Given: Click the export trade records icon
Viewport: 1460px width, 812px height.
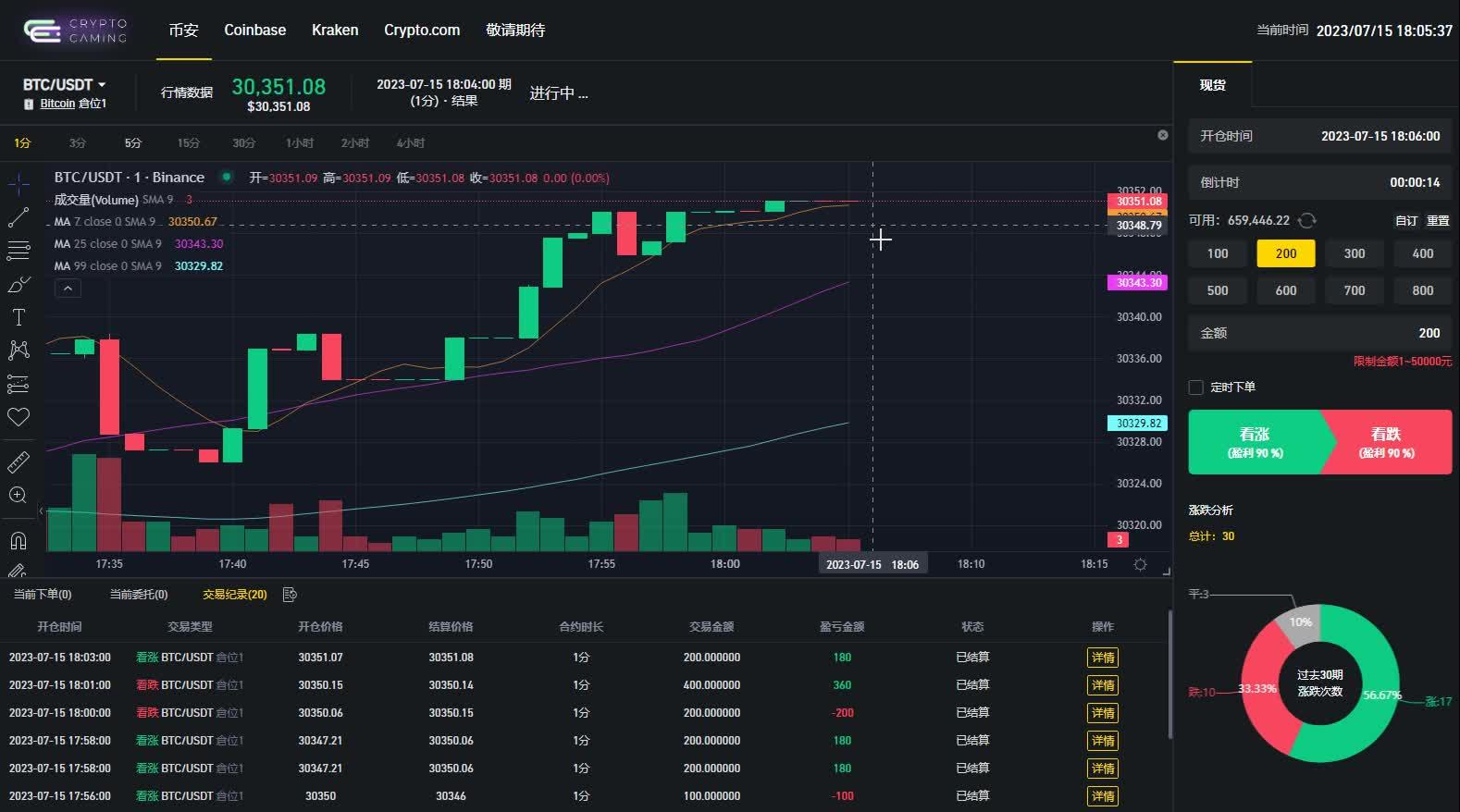Looking at the screenshot, I should 290,595.
